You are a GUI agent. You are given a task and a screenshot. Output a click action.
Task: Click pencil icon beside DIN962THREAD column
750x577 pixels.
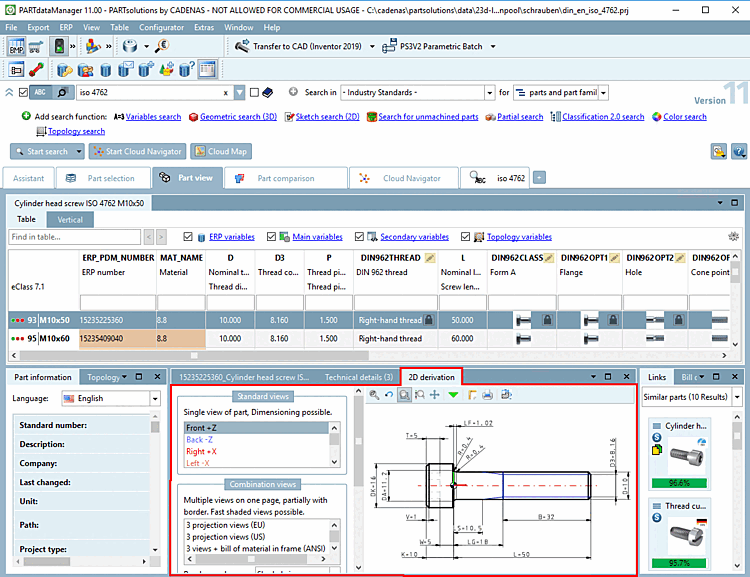430,258
